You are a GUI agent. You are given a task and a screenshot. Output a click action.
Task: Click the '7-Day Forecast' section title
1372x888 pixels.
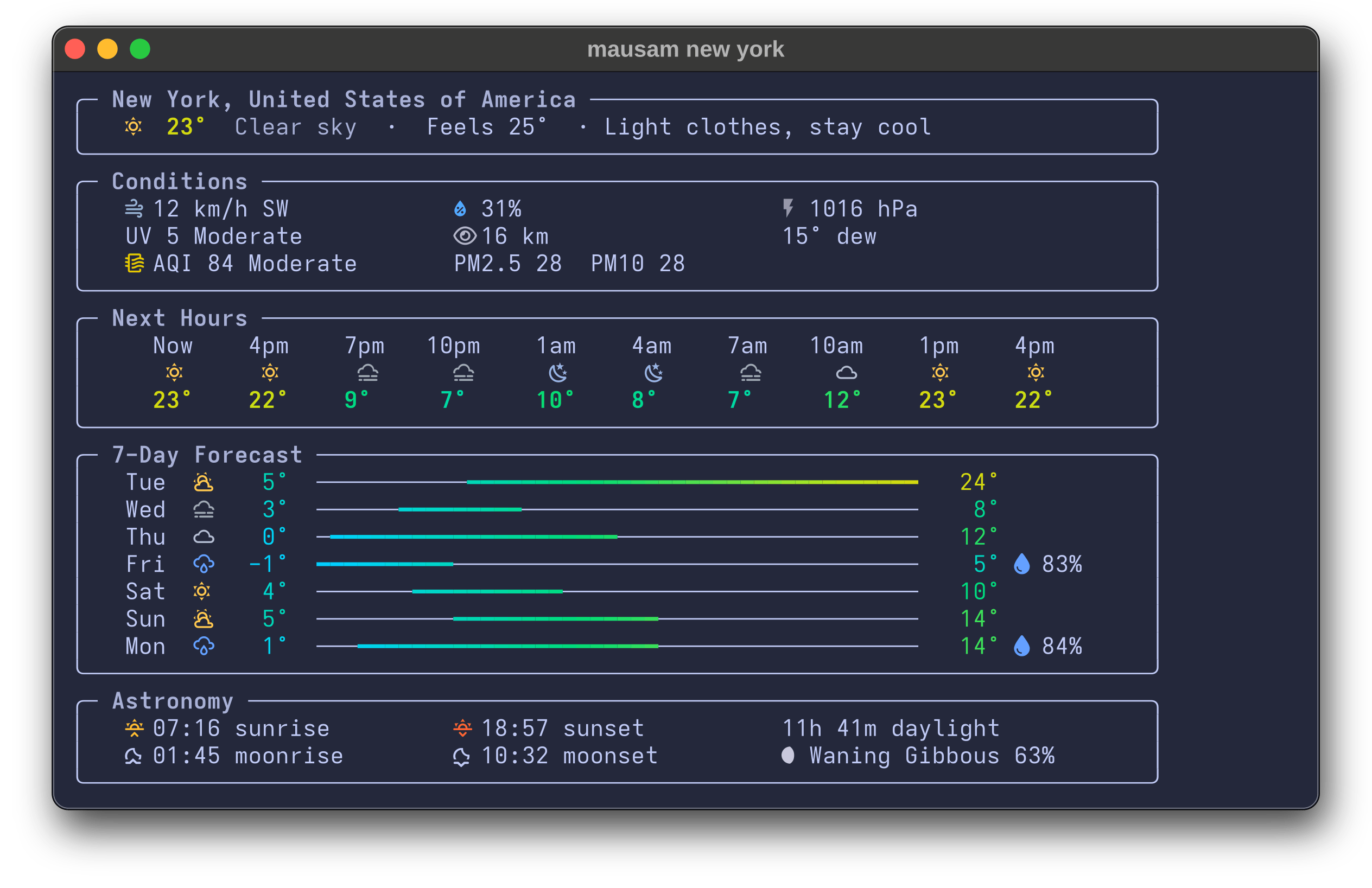pos(207,455)
